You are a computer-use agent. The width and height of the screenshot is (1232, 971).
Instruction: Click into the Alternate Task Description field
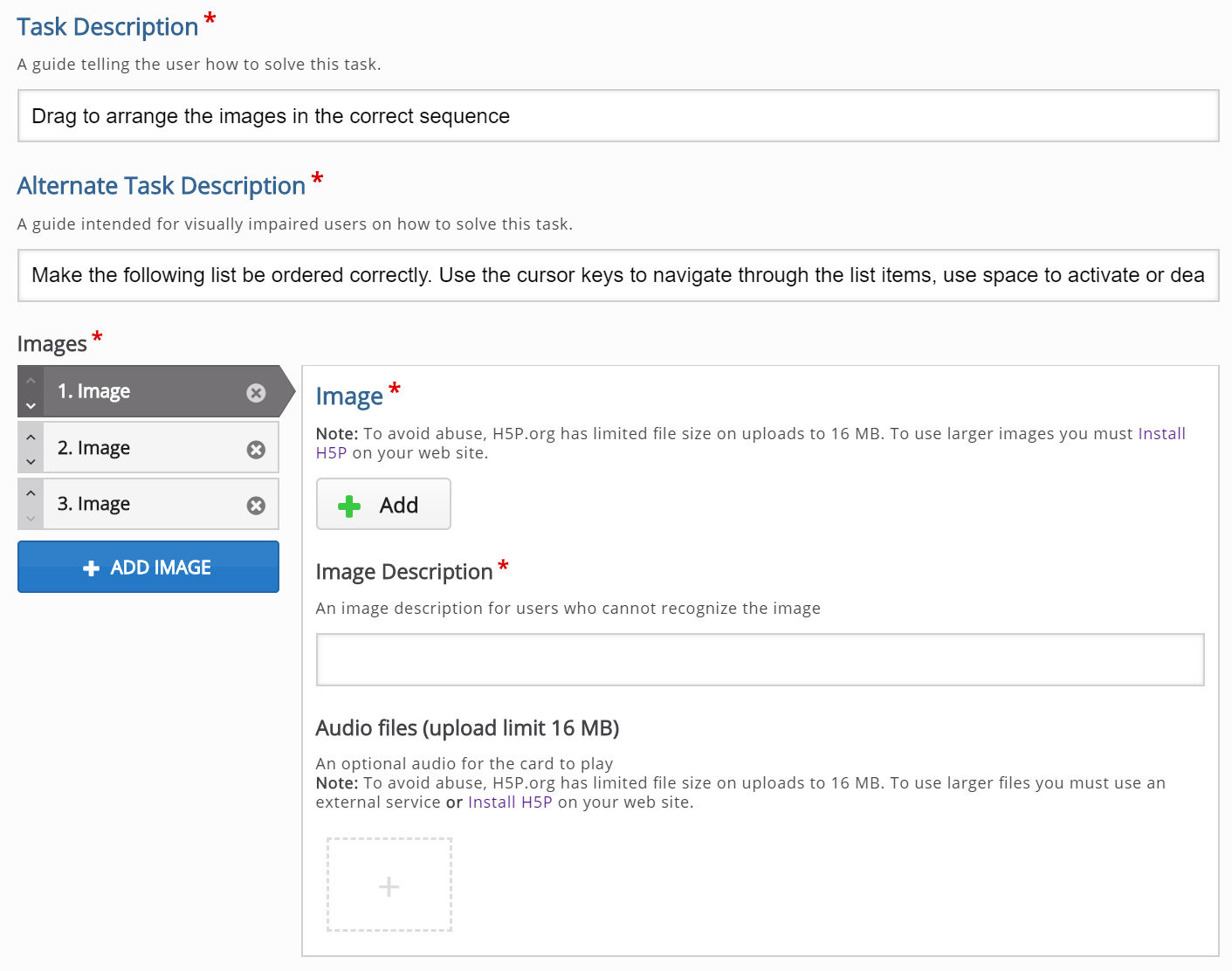[618, 276]
